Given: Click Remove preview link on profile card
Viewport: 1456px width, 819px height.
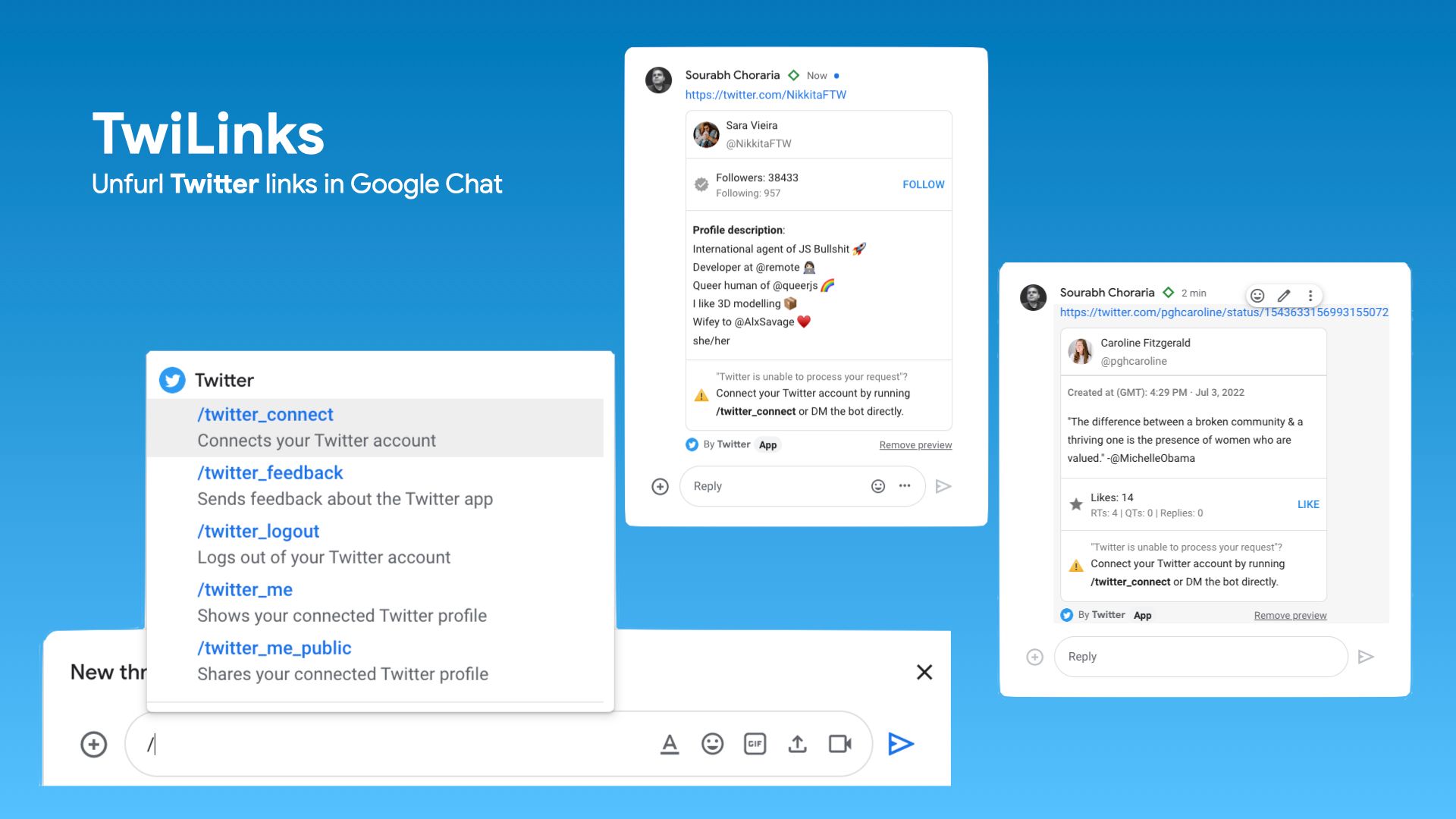Looking at the screenshot, I should coord(914,443).
